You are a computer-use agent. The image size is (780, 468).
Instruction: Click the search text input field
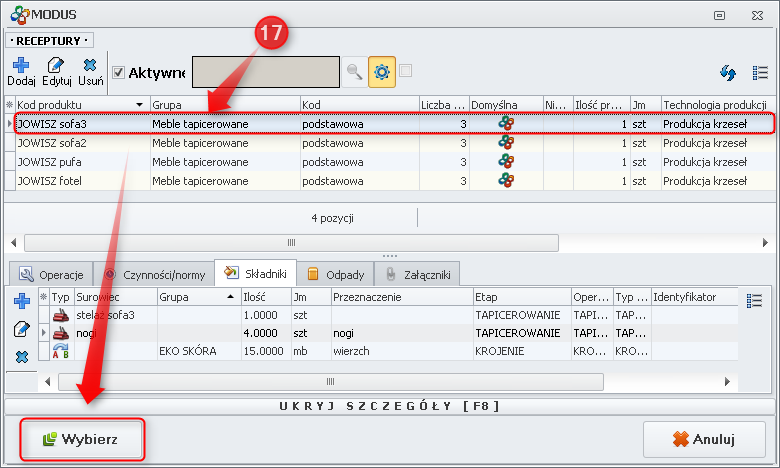point(266,72)
